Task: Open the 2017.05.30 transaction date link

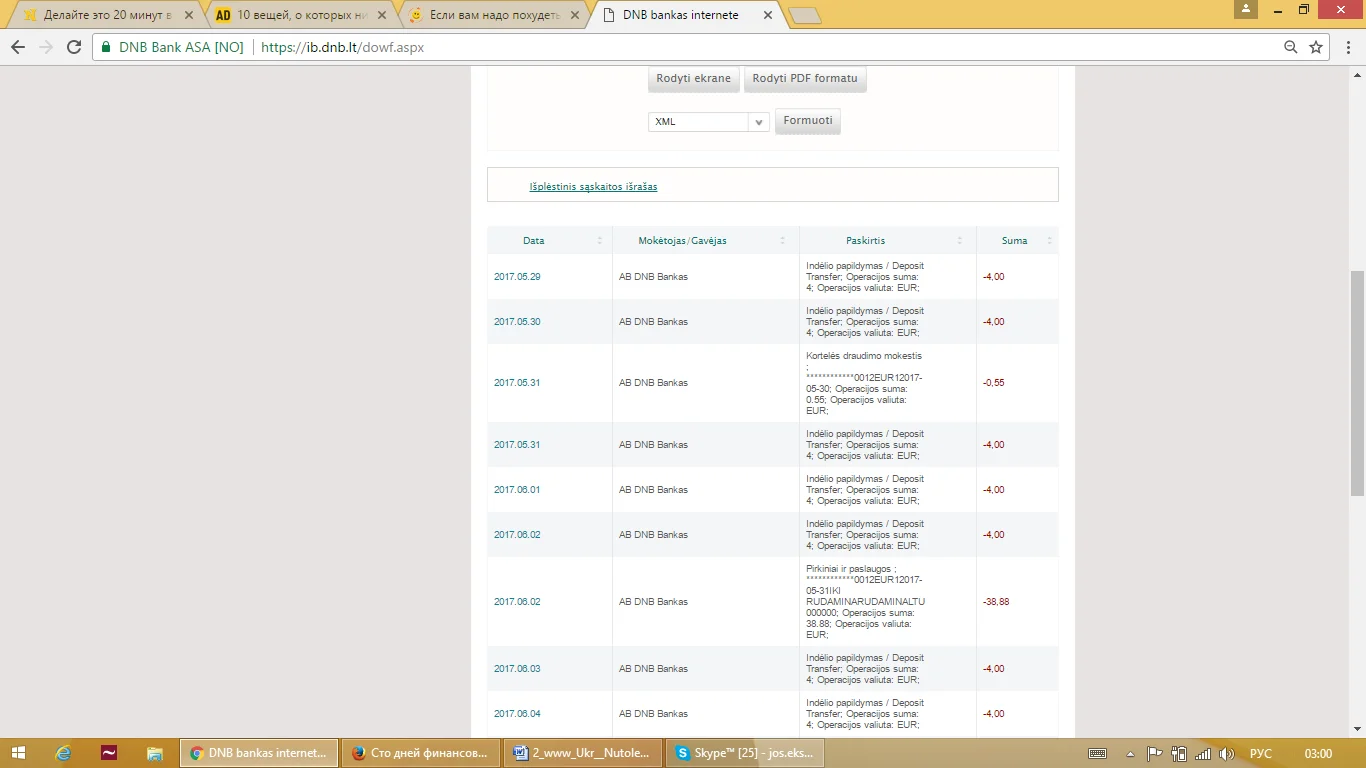Action: 517,322
